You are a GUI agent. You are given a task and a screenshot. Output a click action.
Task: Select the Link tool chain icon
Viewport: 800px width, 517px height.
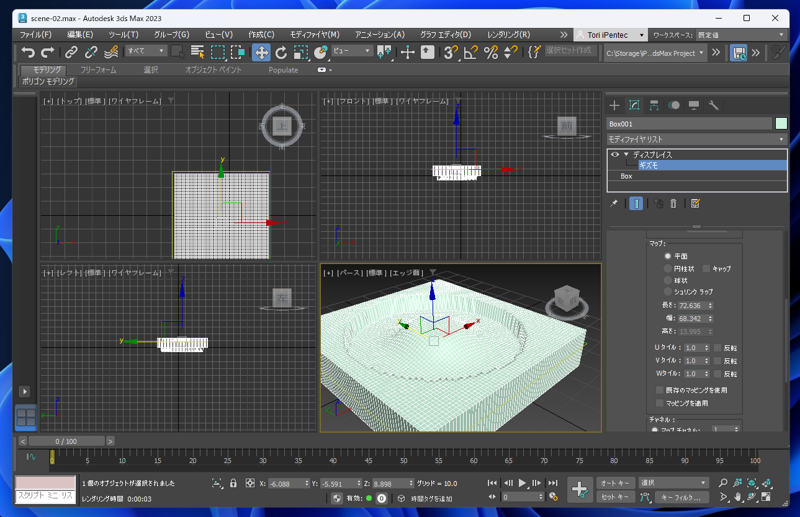coord(71,52)
